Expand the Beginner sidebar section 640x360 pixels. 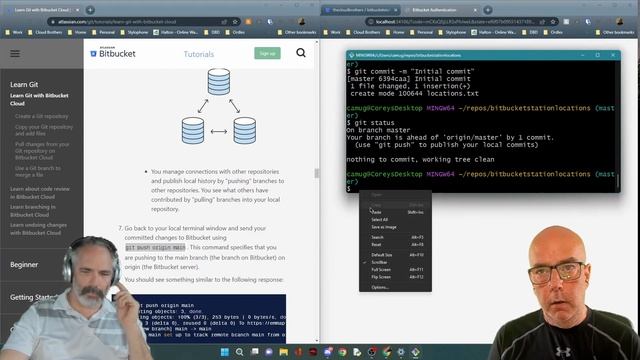(x=24, y=264)
